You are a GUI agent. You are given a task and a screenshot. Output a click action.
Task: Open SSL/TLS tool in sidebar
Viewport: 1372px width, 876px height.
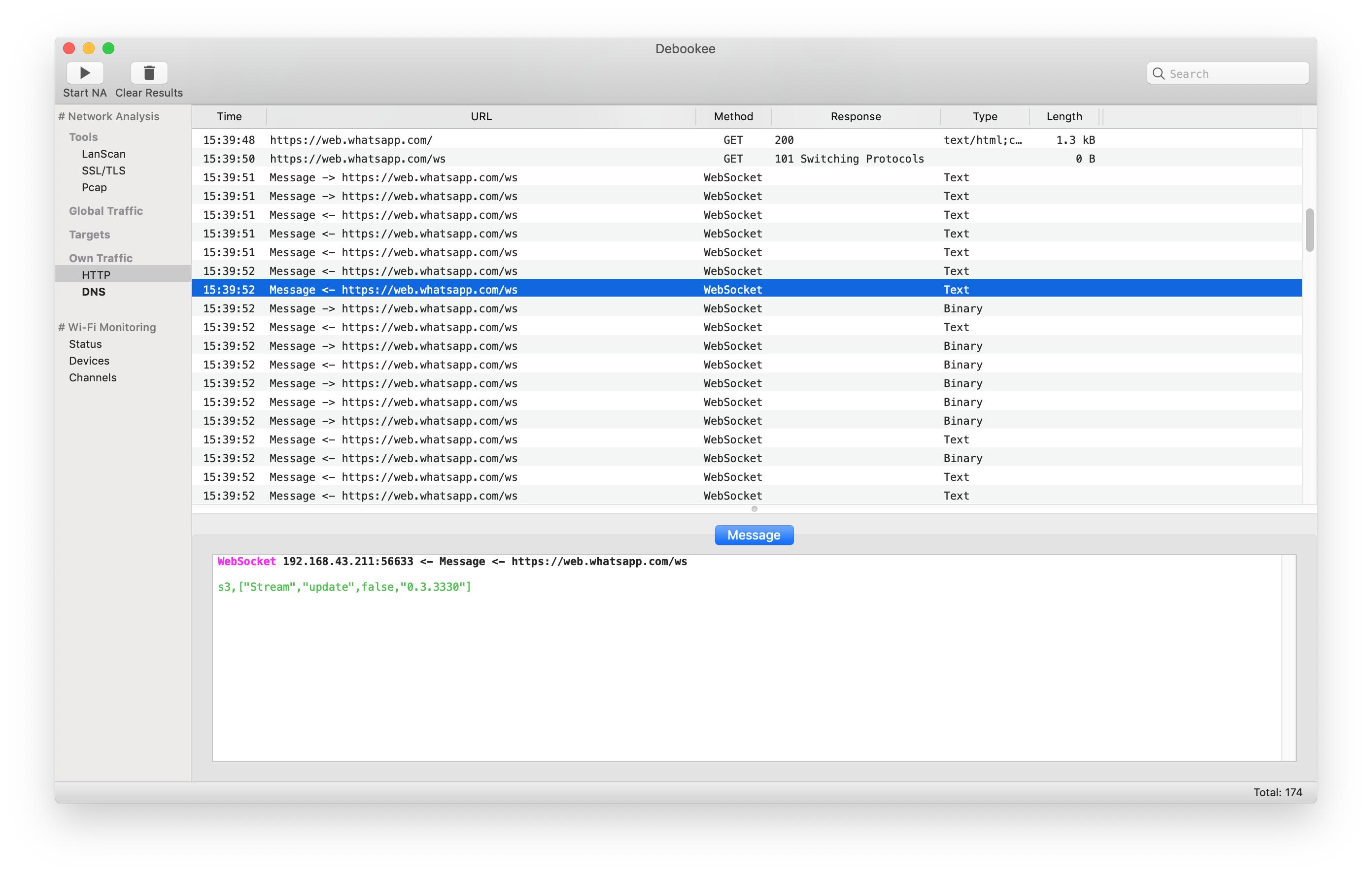click(103, 170)
